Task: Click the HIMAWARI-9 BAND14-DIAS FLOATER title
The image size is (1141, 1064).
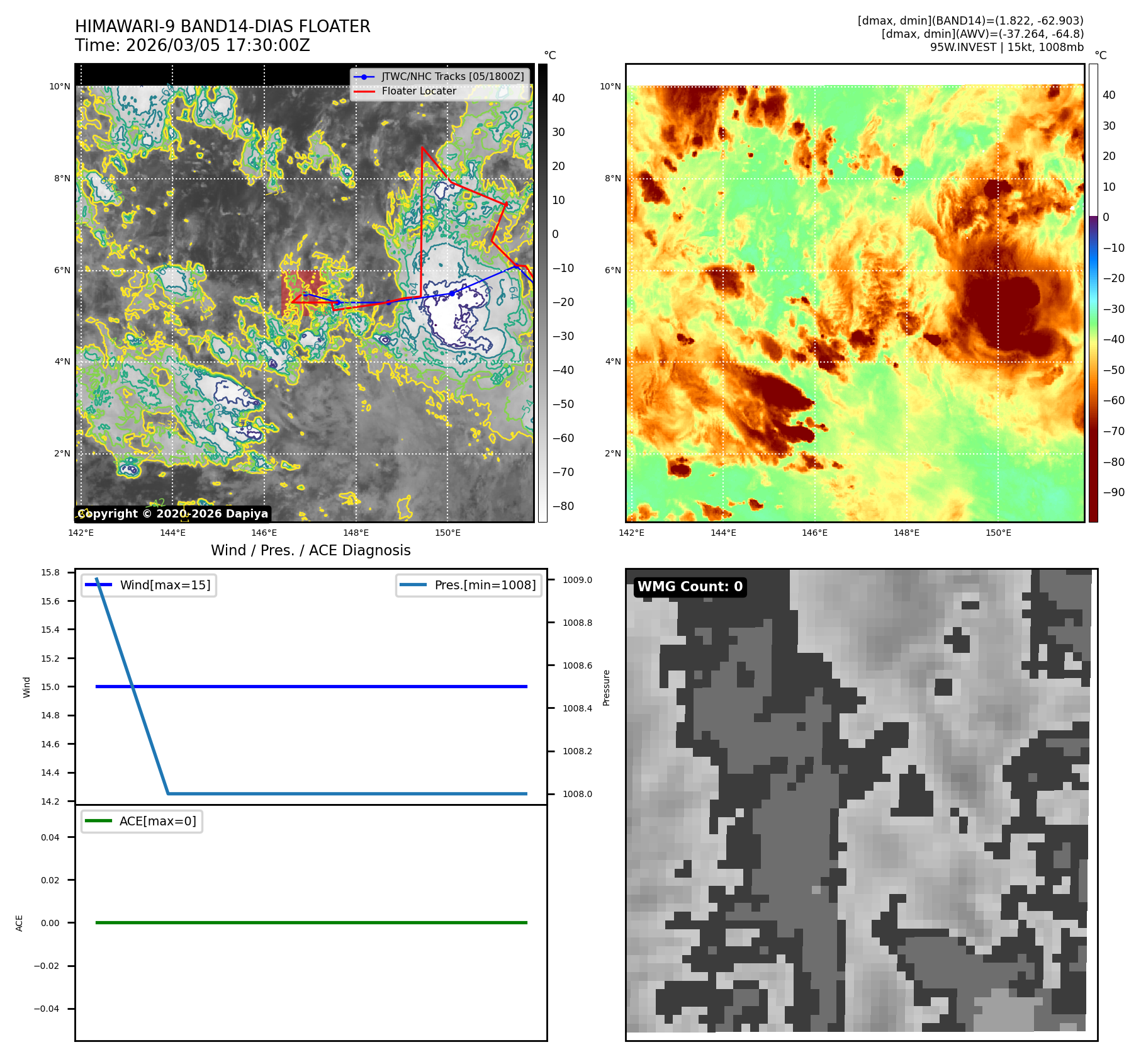Action: pyautogui.click(x=223, y=26)
